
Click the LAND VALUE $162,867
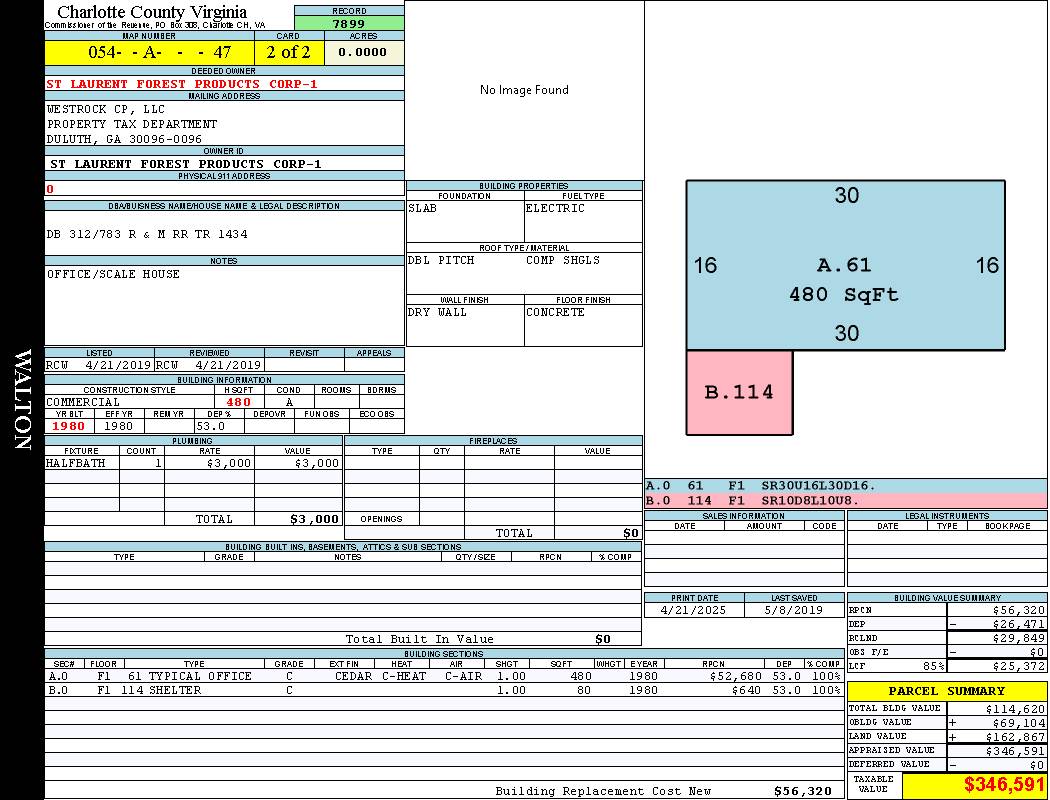(1015, 736)
